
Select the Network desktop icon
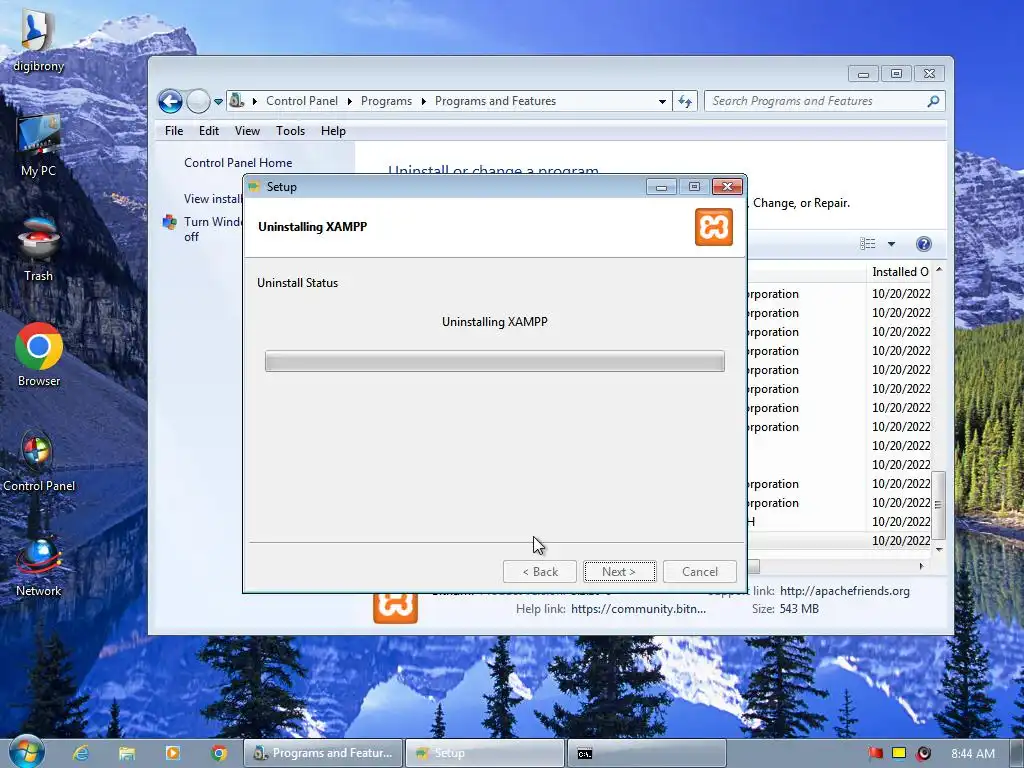click(x=39, y=566)
